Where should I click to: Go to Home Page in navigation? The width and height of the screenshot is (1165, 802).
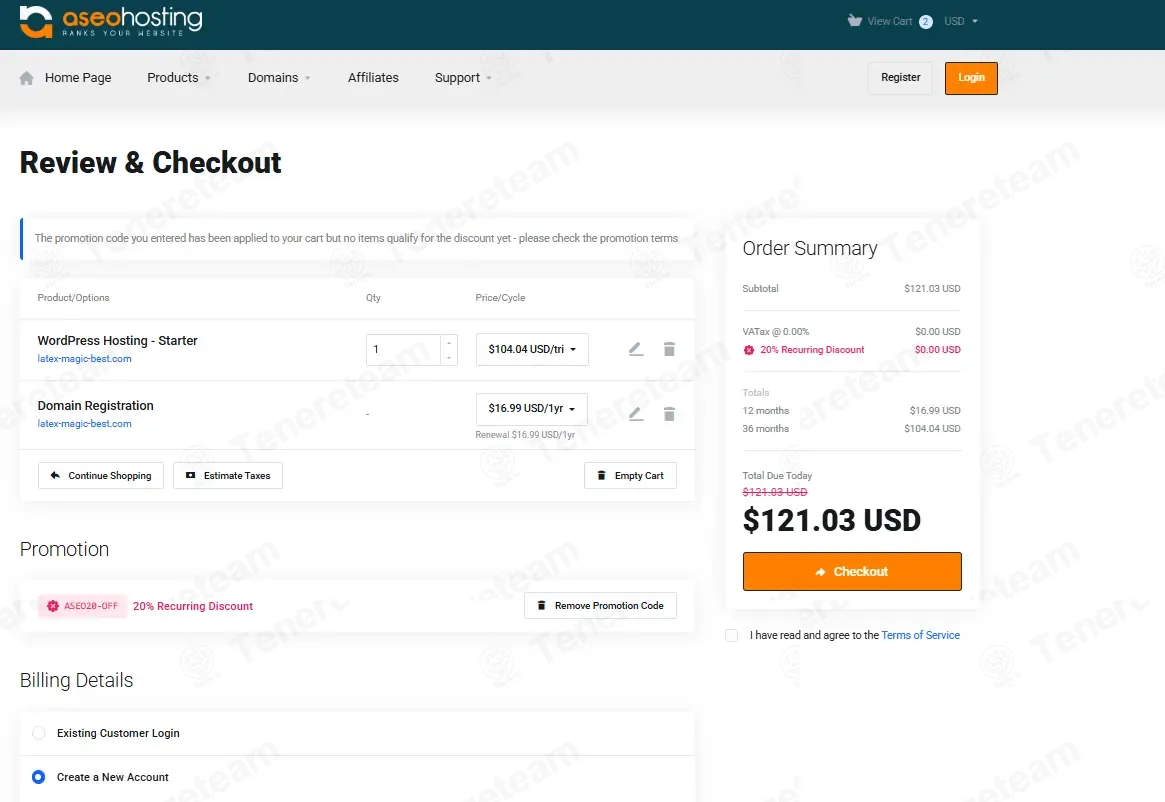[x=78, y=78]
